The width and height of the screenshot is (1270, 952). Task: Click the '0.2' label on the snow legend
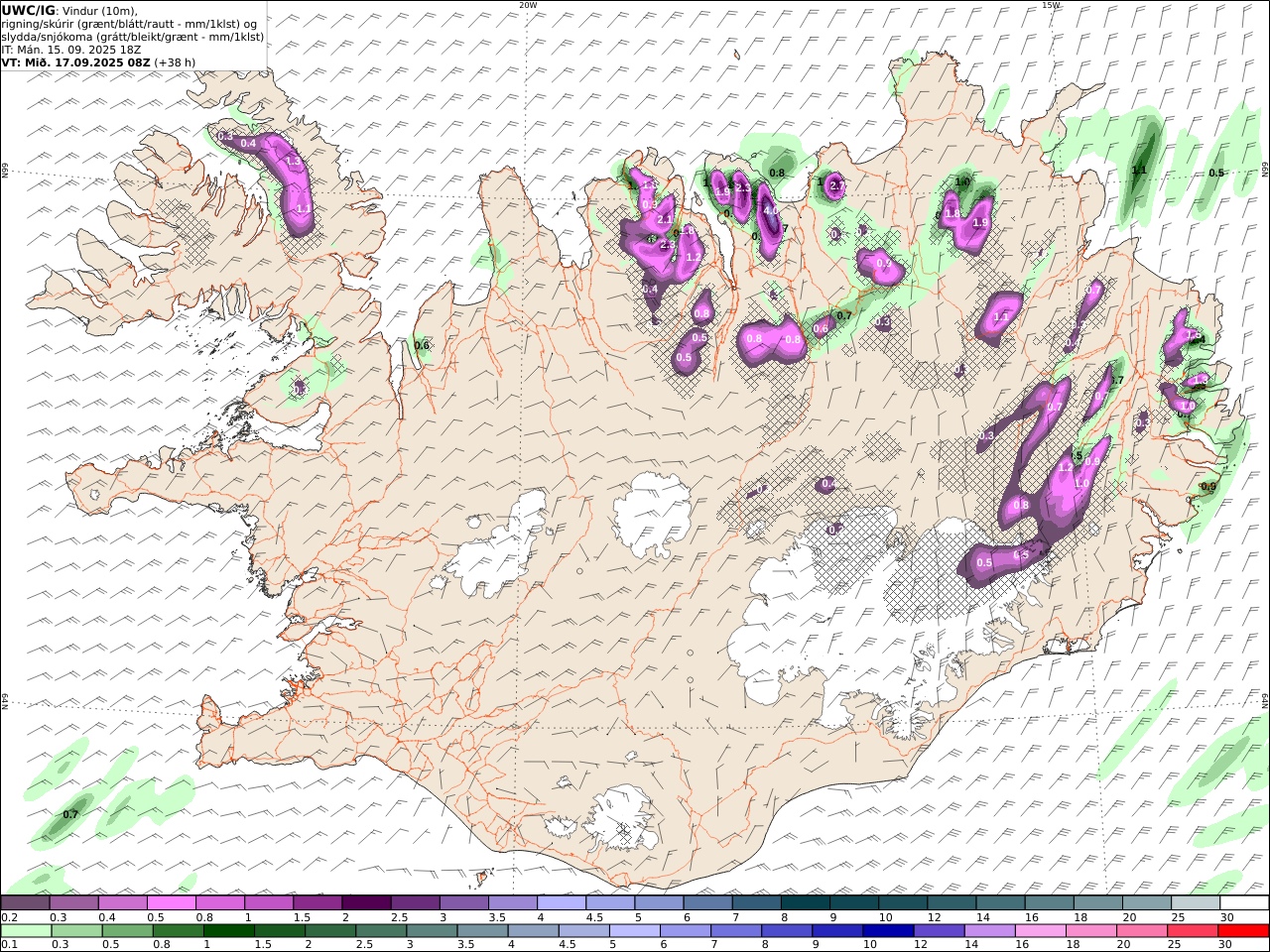coord(8,917)
